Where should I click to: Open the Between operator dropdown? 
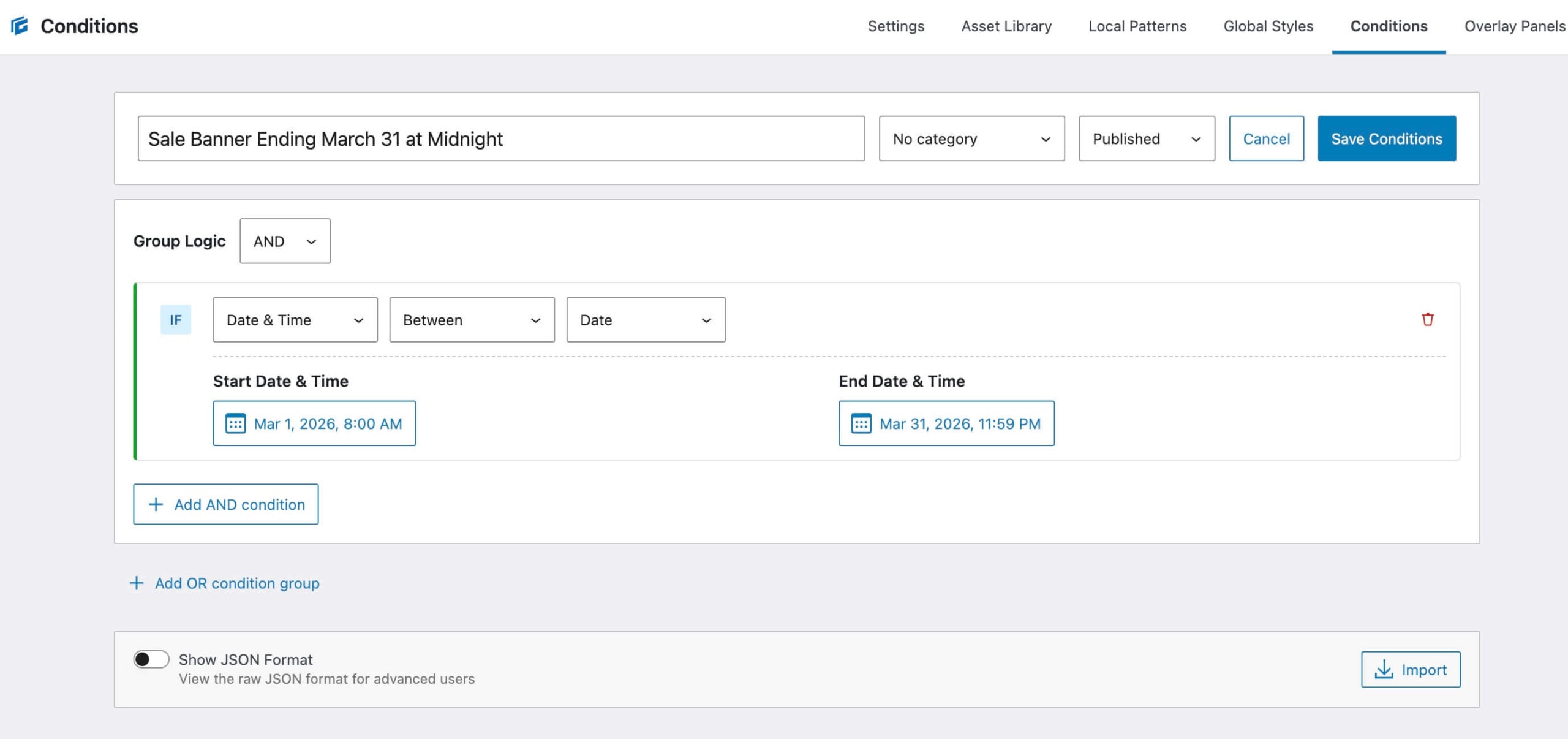[x=471, y=319]
